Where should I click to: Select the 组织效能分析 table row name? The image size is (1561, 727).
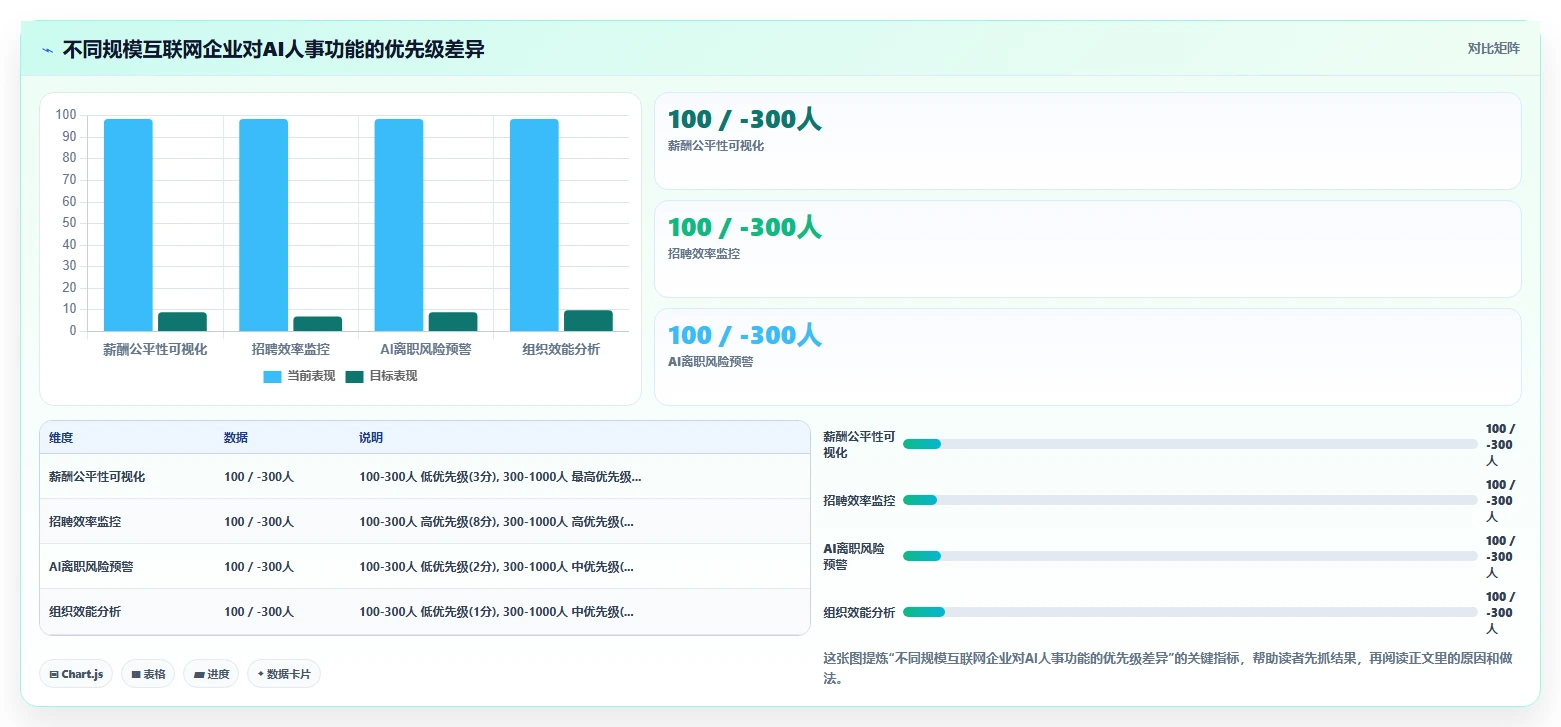[85, 612]
